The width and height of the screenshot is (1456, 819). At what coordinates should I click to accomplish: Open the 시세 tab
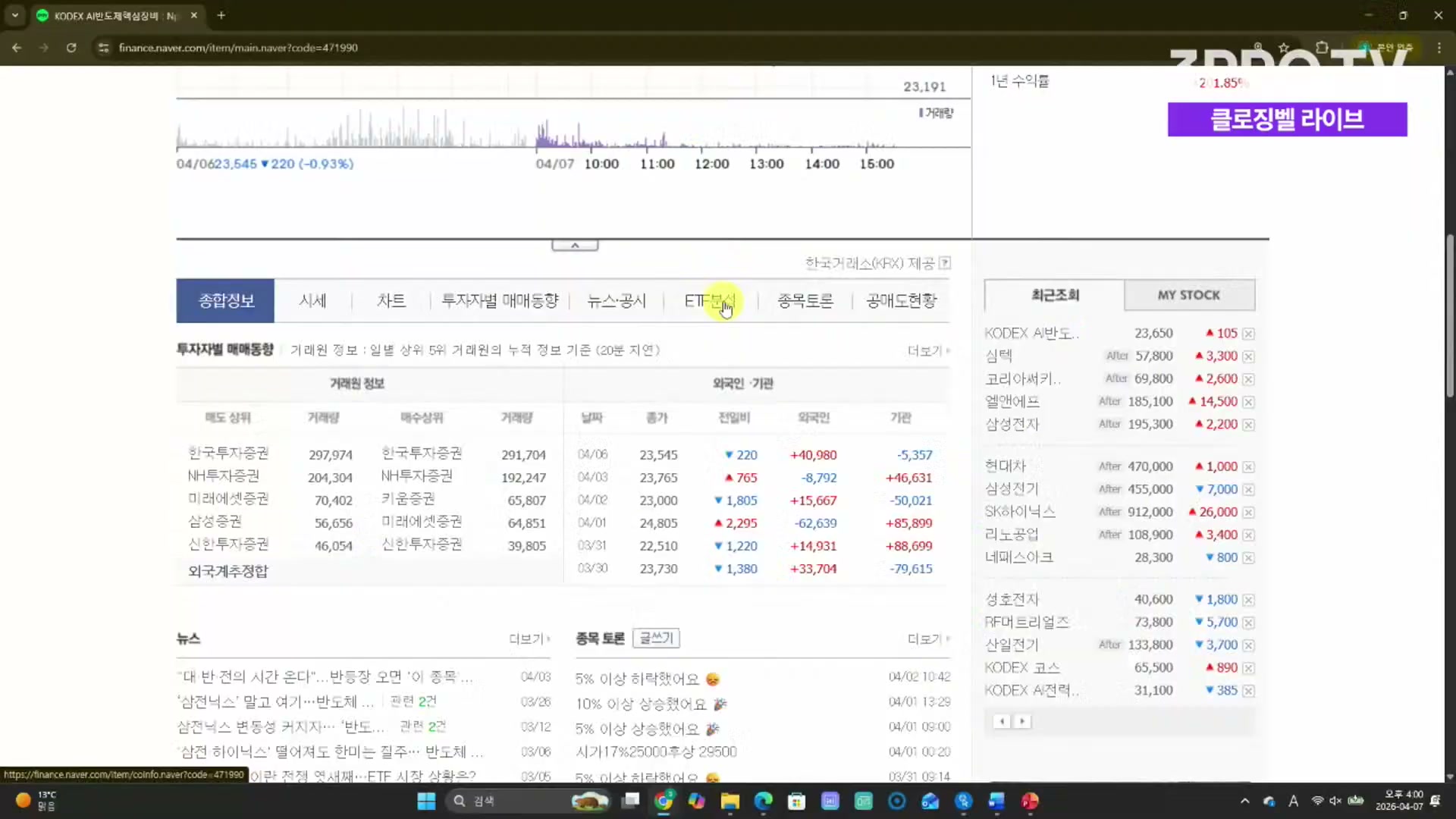[x=312, y=301]
